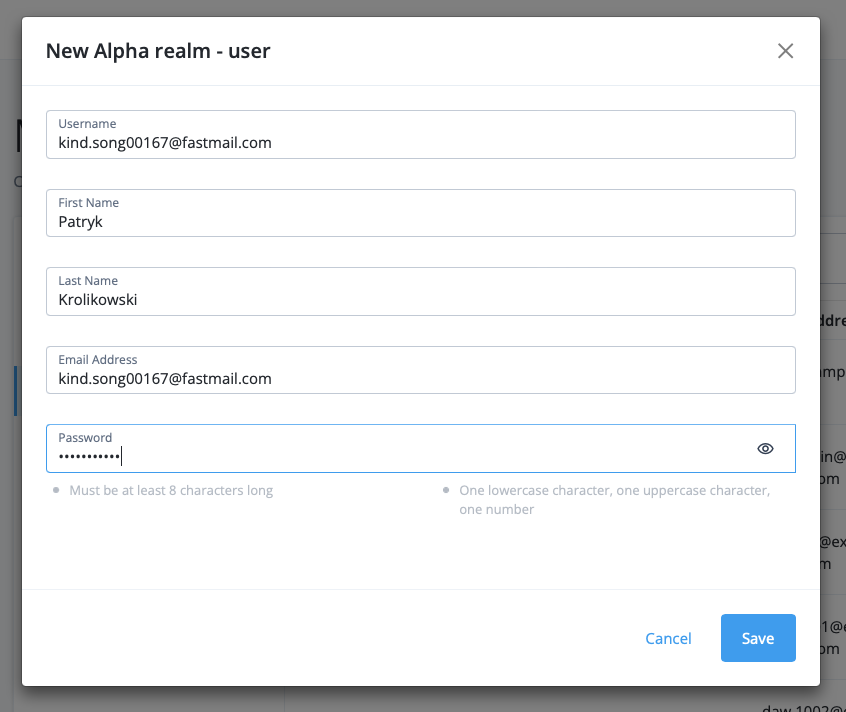This screenshot has height=712, width=846.
Task: Click the Username floating label
Action: pos(87,124)
